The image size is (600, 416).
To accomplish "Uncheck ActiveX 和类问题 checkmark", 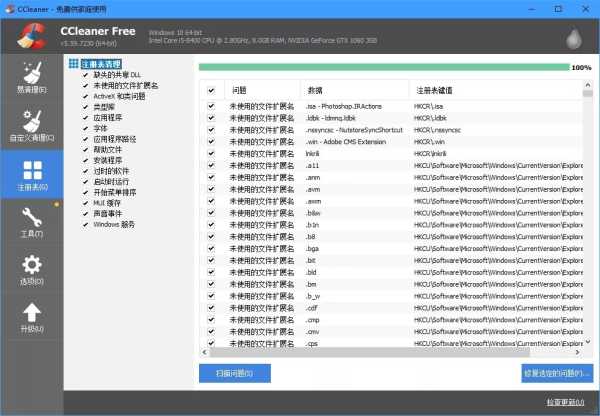I will 86,96.
